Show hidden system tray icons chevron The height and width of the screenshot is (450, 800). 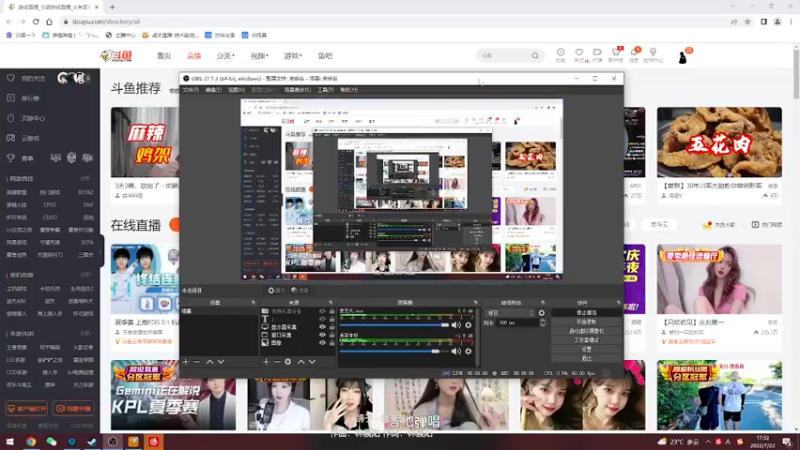point(708,442)
